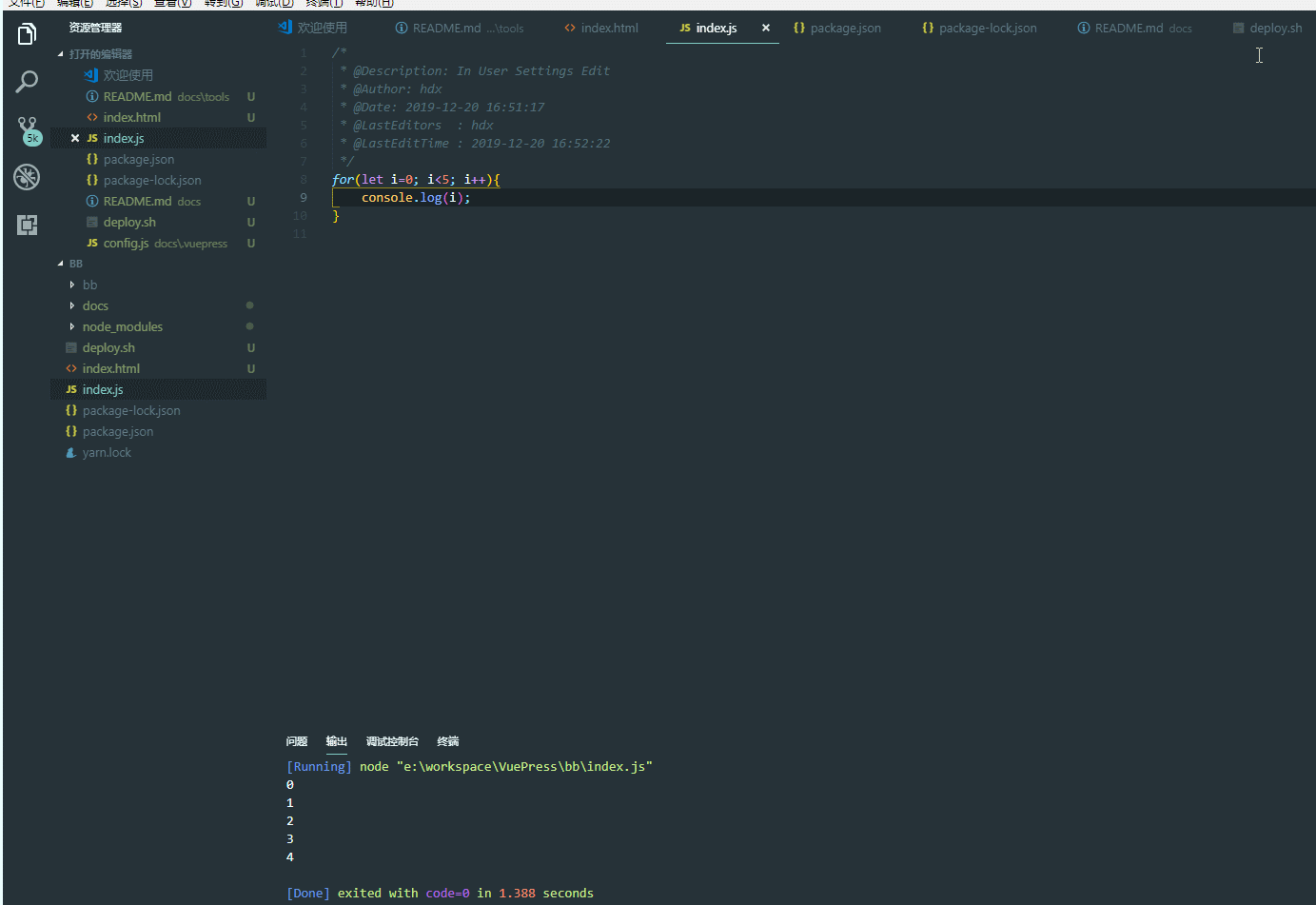Open package-lock.json in BB file tree
The height and width of the screenshot is (905, 1316).
pyautogui.click(x=158, y=410)
